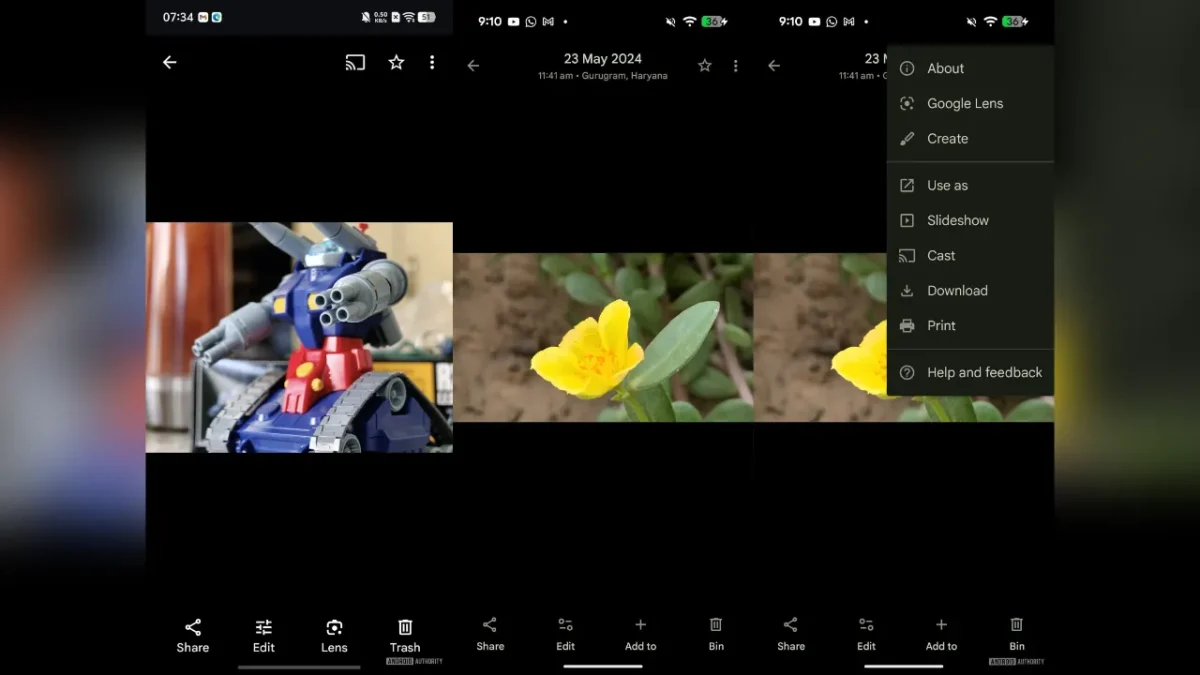Viewport: 1200px width, 675px height.
Task: Select Use as from the menu
Action: pos(947,185)
